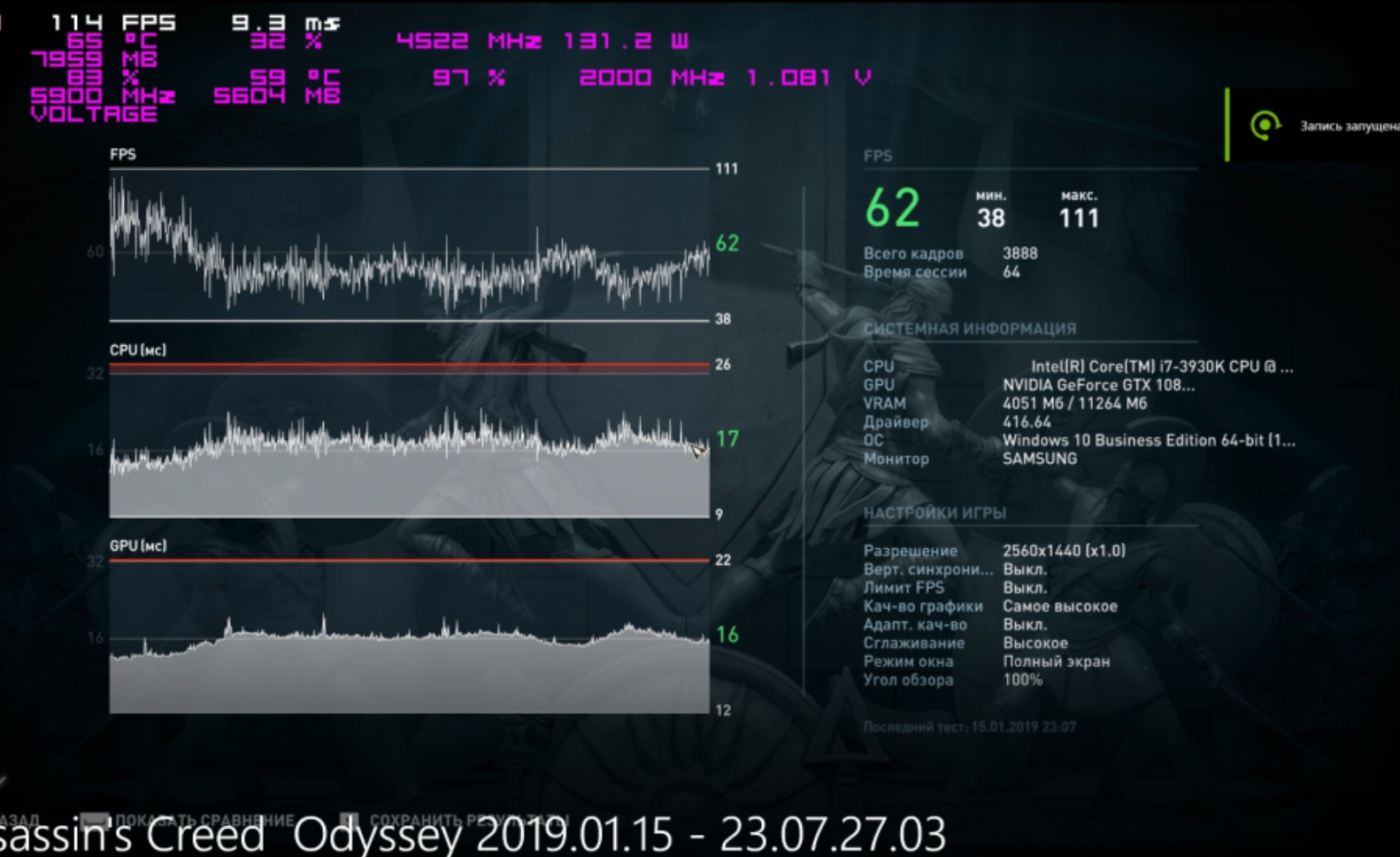Click the Лимит FPS Выкл. value
Screen dimensions: 1400x857
point(1024,588)
